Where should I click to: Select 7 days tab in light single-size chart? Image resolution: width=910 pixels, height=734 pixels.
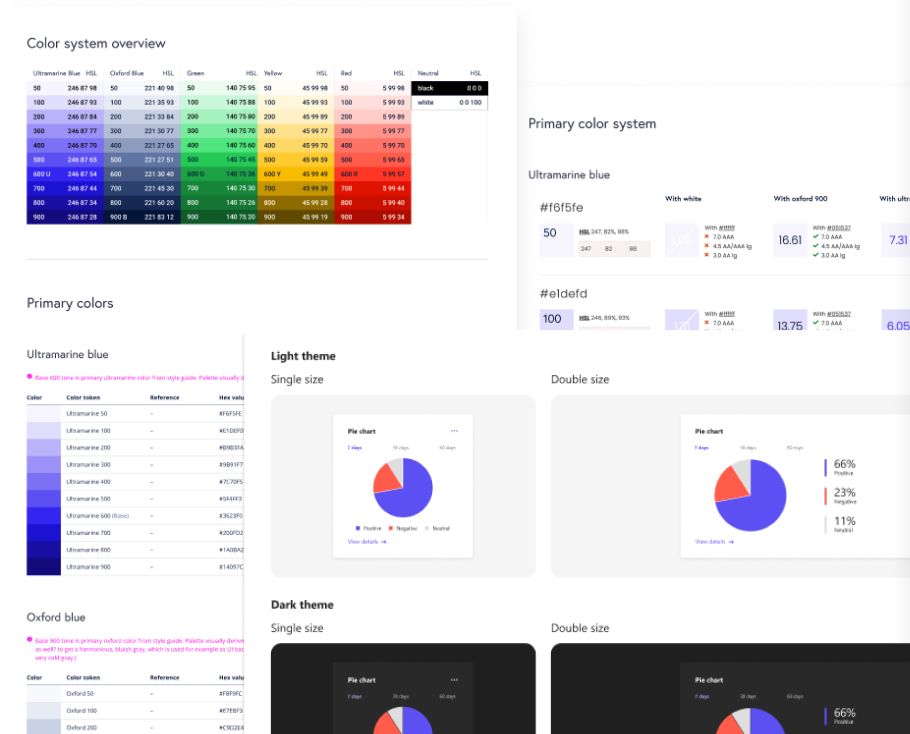pos(355,447)
